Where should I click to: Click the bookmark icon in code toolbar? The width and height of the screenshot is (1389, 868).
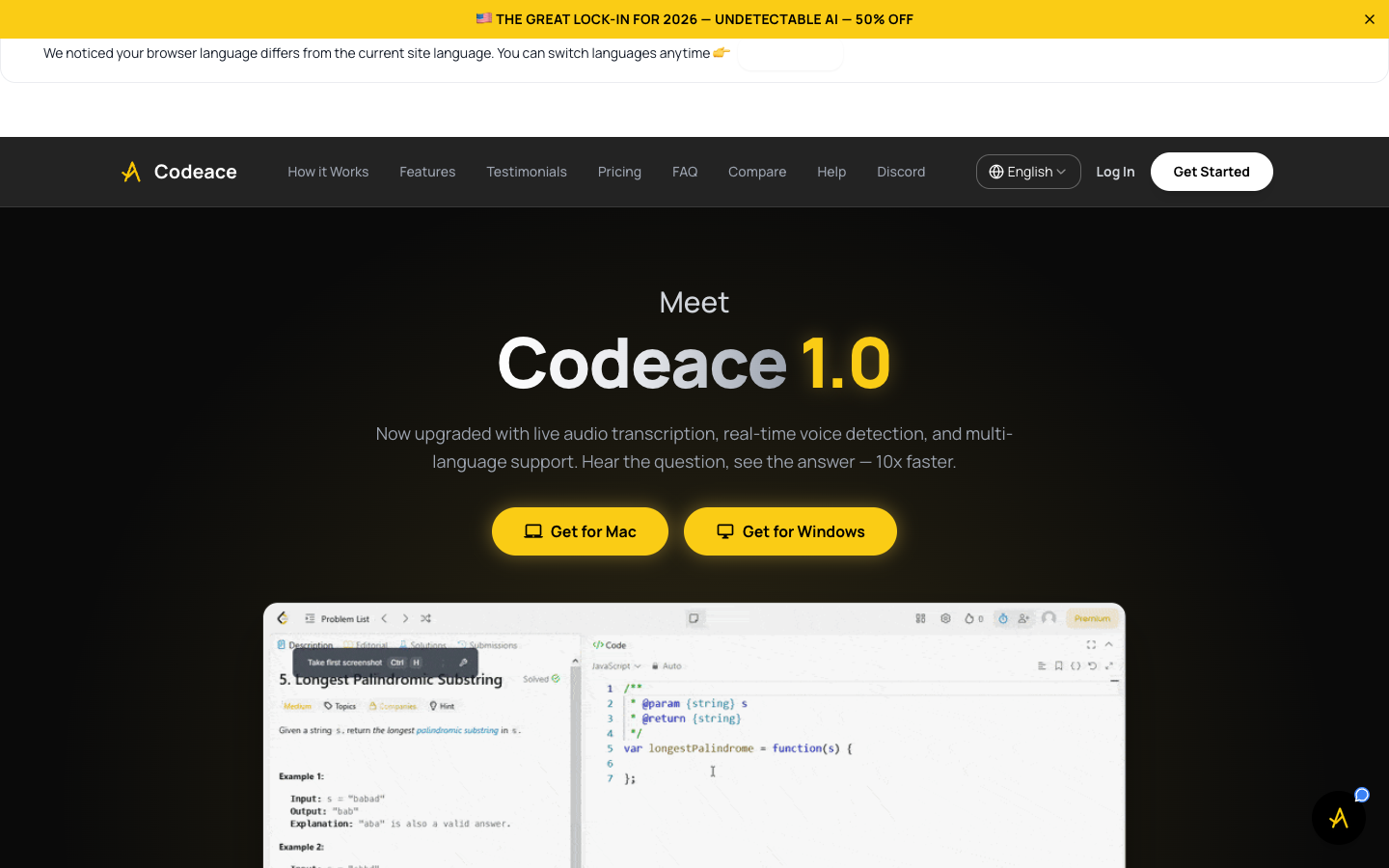click(x=1059, y=665)
